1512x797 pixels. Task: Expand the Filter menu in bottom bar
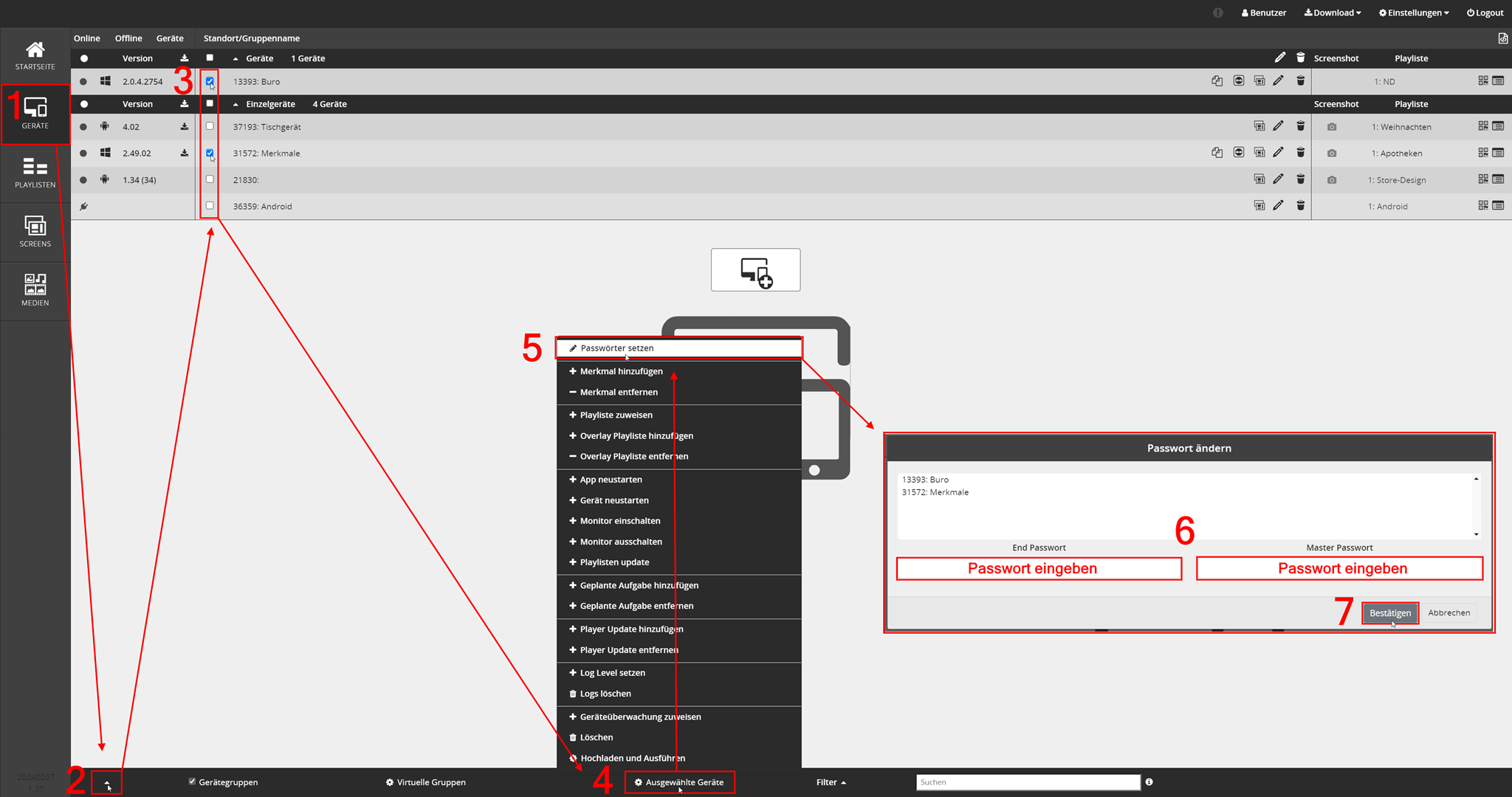click(831, 782)
